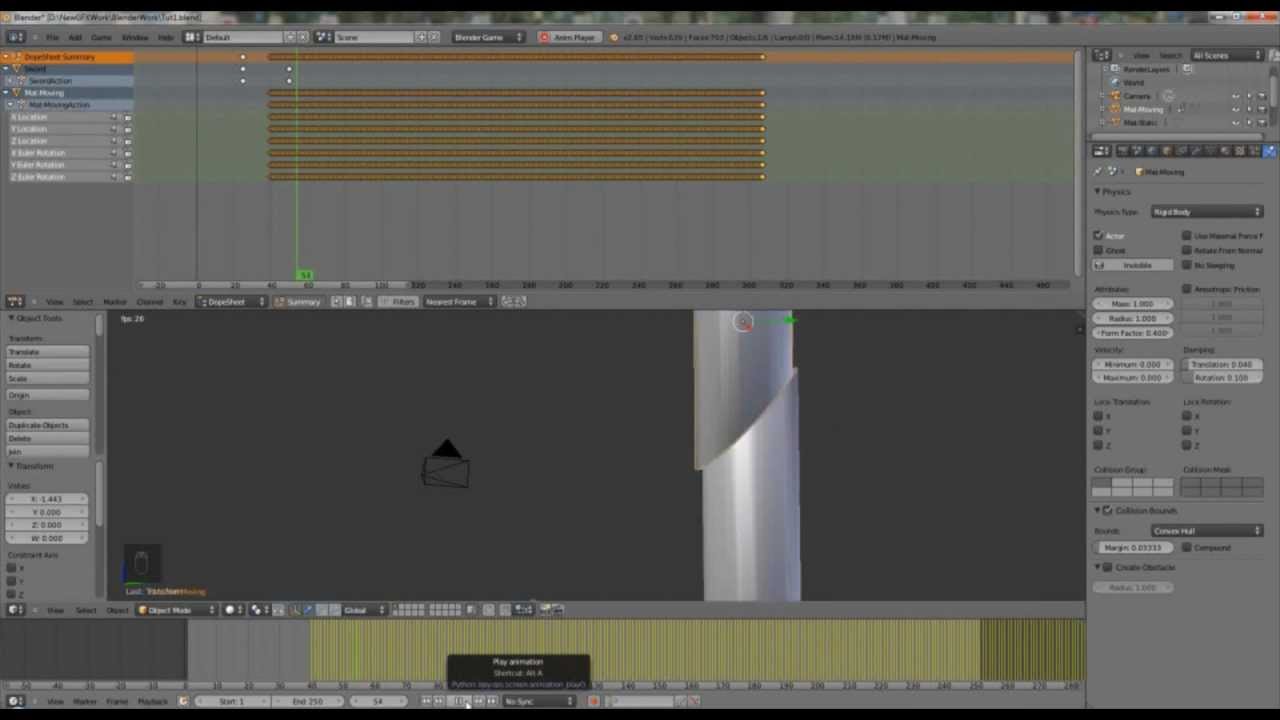Image resolution: width=1280 pixels, height=720 pixels.
Task: Click the DopeSheet editor type icon
Action: (x=14, y=301)
